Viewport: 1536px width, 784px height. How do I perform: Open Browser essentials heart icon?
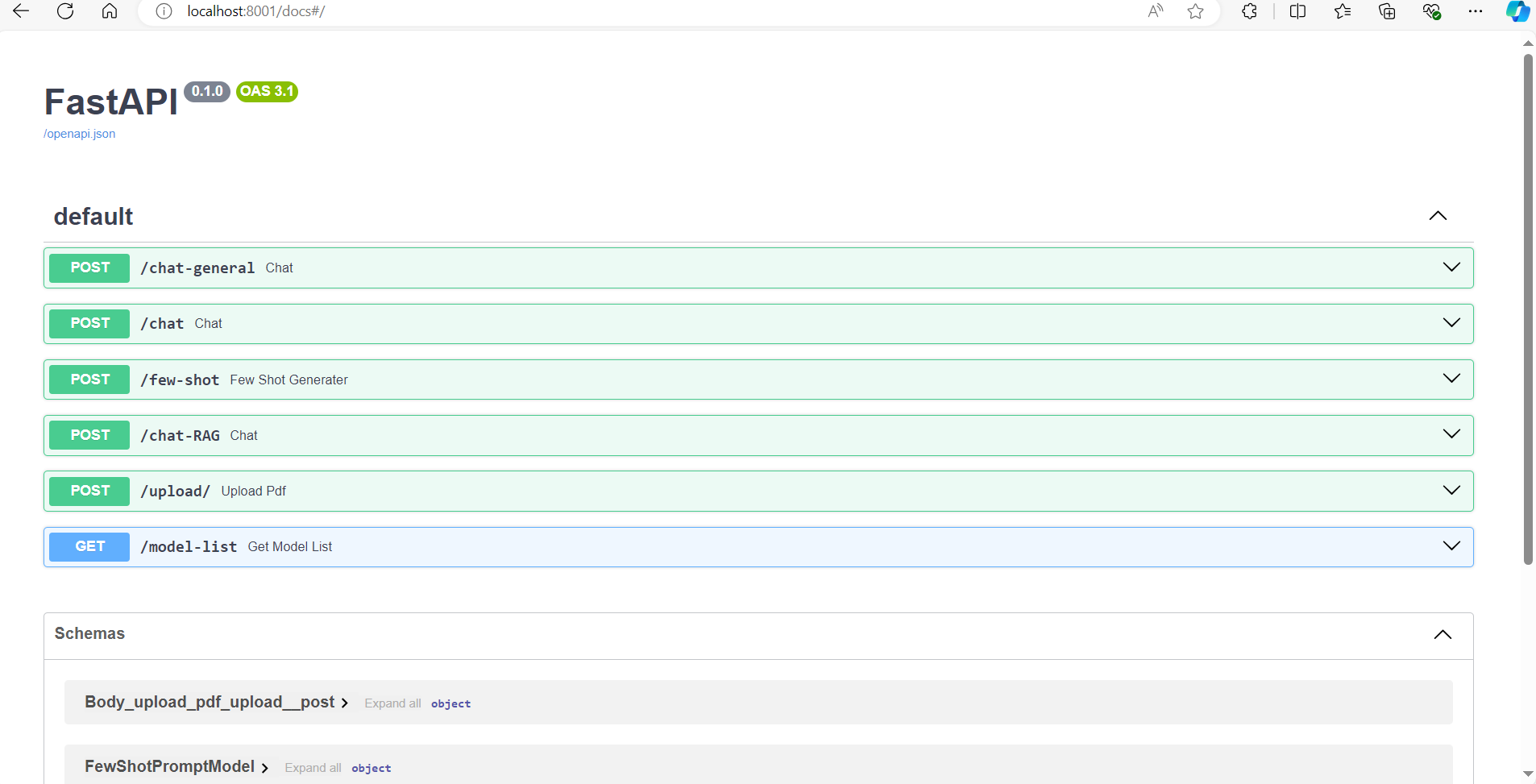coord(1431,10)
